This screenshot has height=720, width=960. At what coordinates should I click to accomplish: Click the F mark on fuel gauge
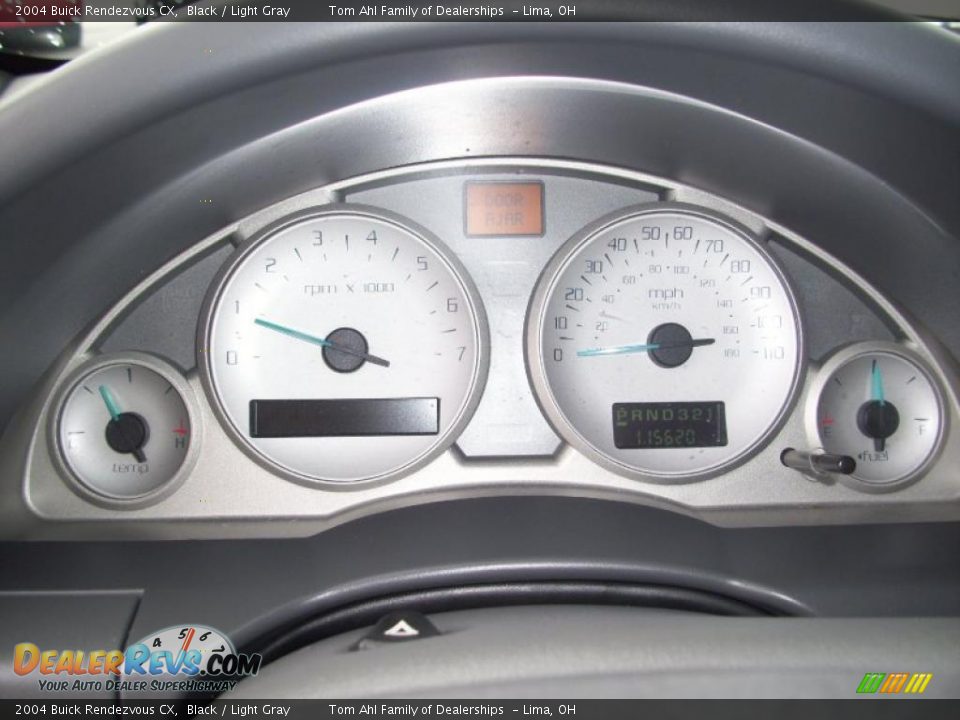click(923, 430)
